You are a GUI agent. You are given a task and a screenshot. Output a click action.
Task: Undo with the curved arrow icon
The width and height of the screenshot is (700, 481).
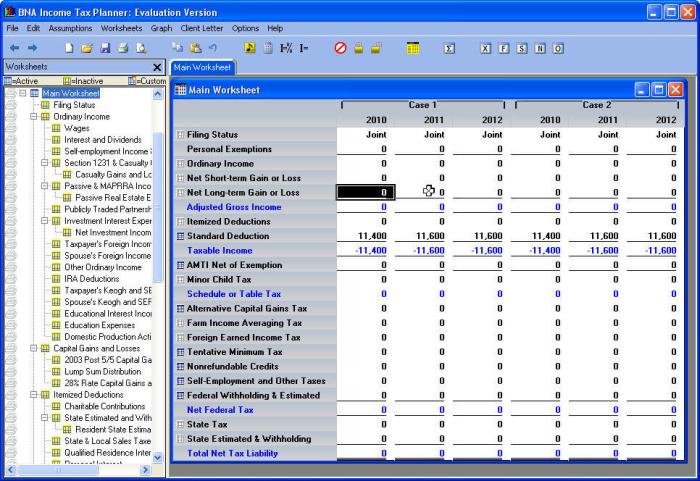click(213, 48)
